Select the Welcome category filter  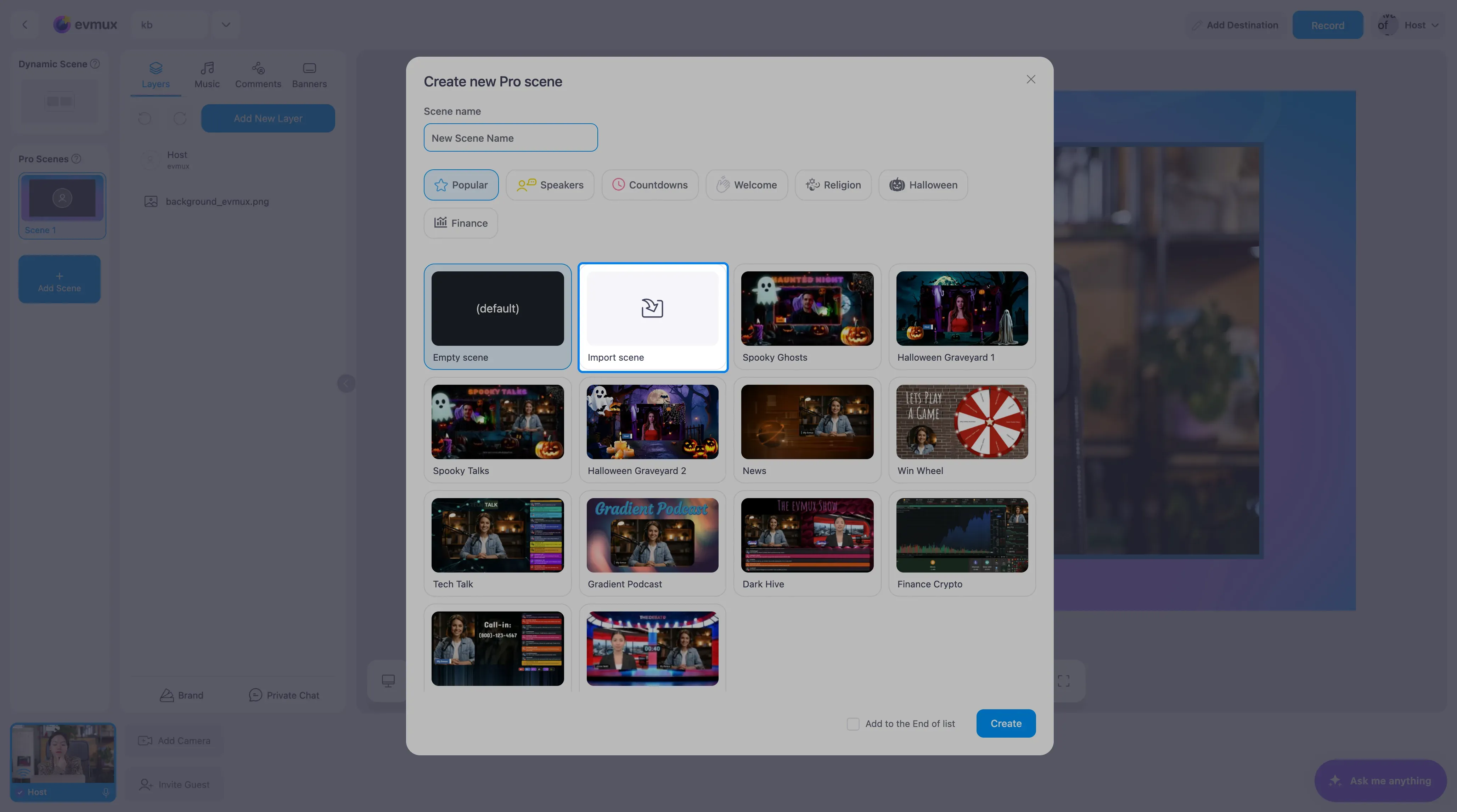click(746, 185)
